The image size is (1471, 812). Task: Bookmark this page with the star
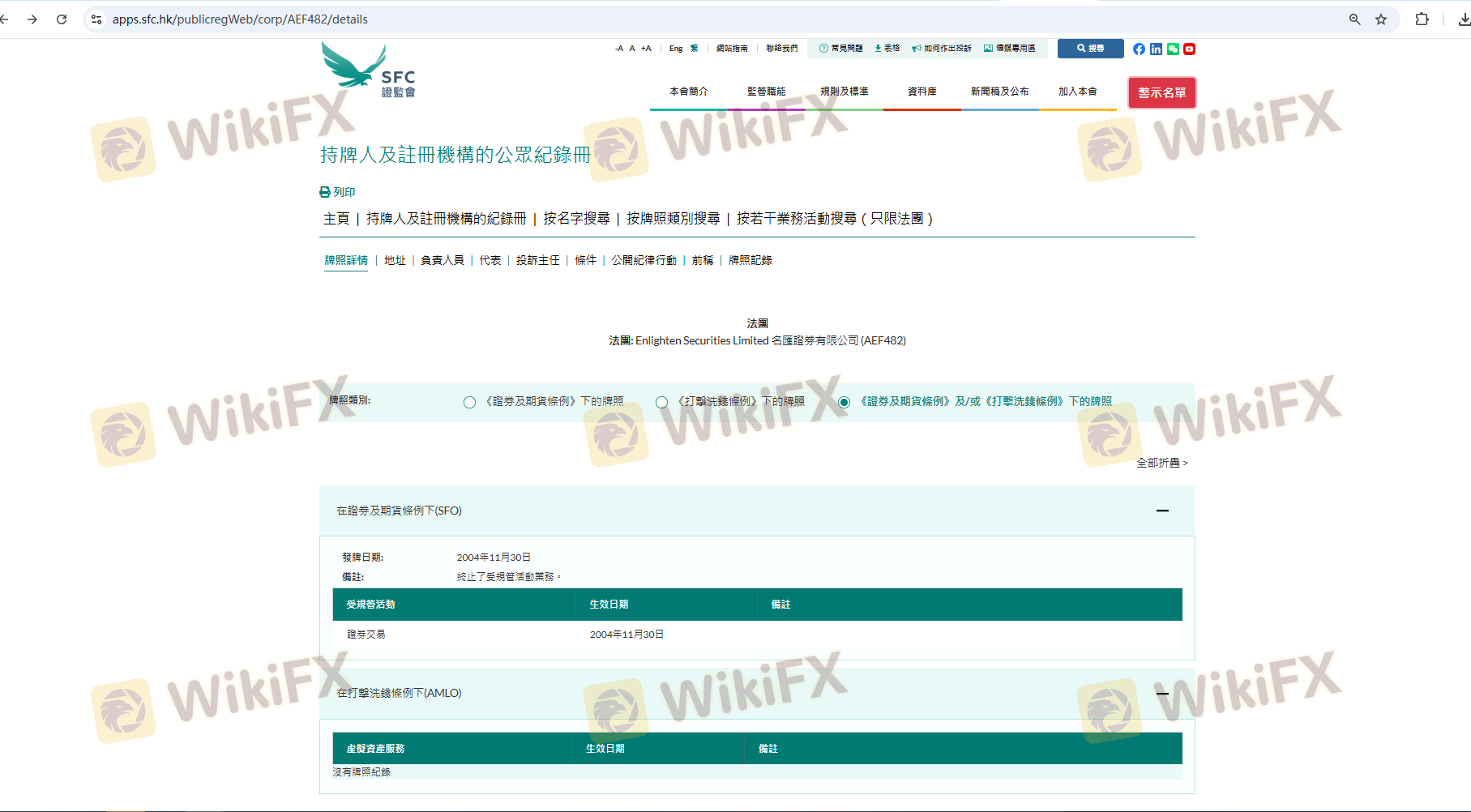(x=1381, y=19)
